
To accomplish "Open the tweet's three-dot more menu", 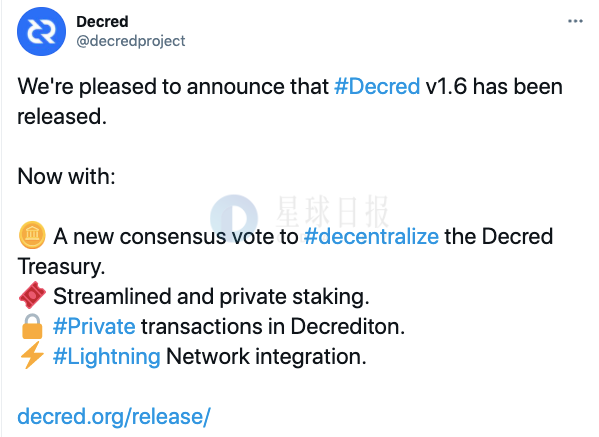I will (x=575, y=21).
